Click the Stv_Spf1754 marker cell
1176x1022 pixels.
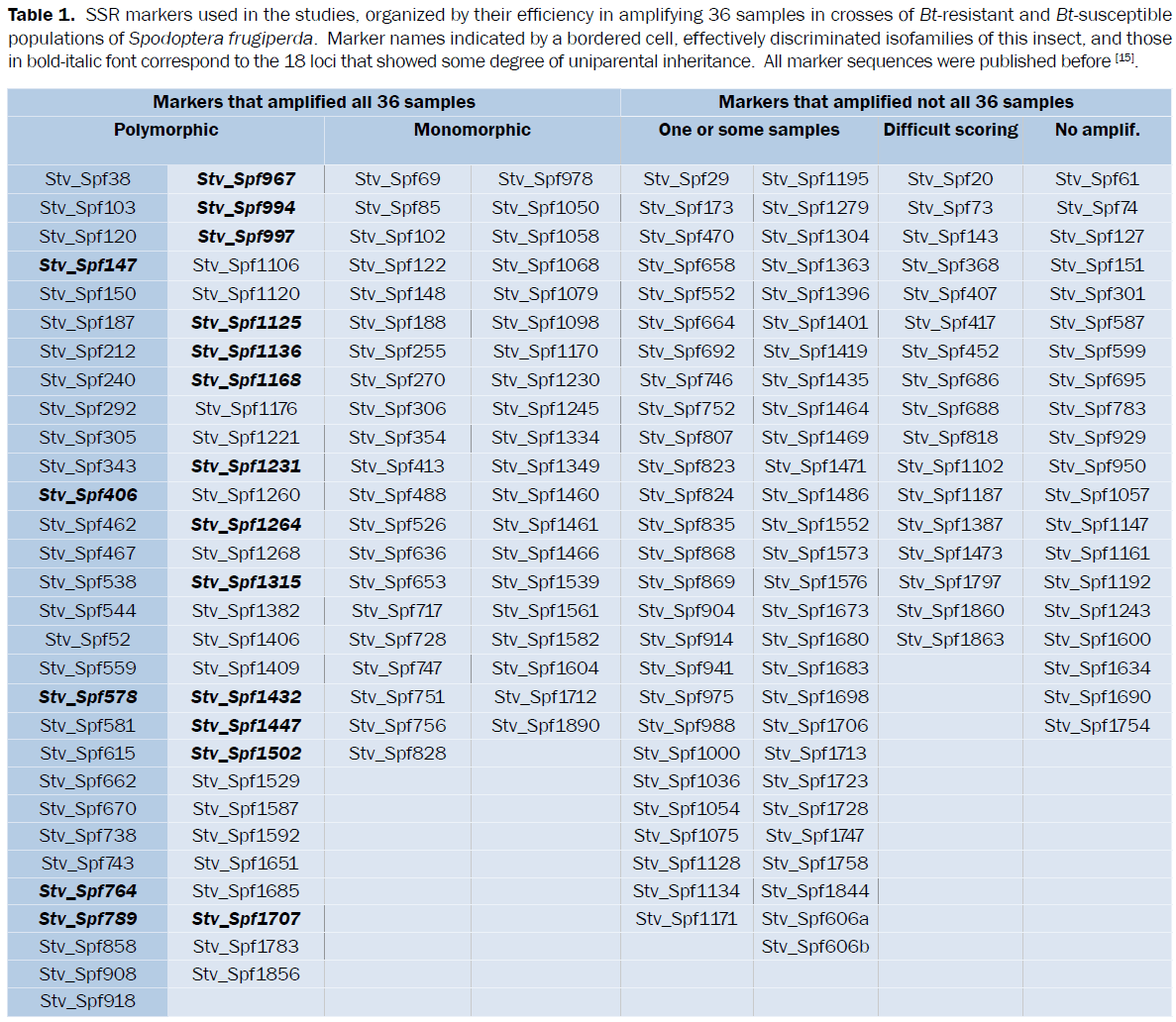click(1097, 726)
